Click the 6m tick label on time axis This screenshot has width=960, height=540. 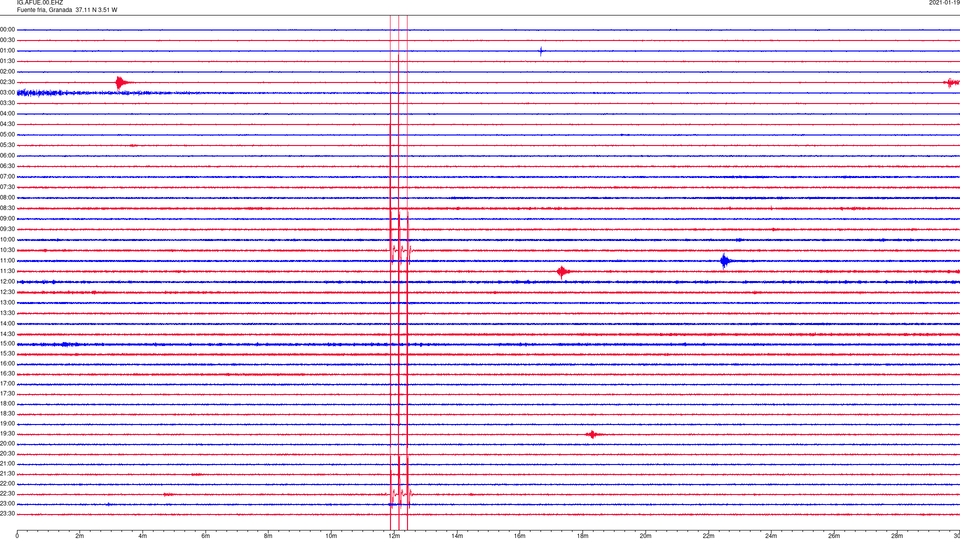click(x=205, y=536)
